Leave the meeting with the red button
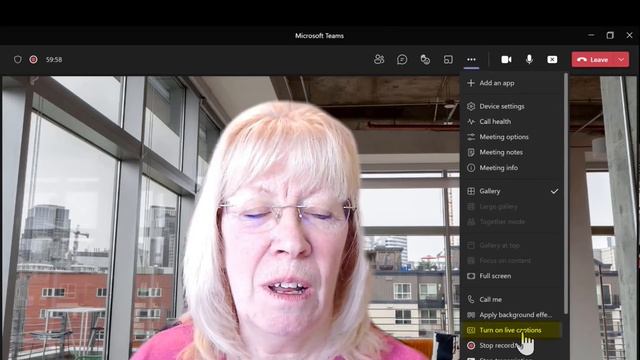Viewport: 640px width, 360px height. coord(594,60)
